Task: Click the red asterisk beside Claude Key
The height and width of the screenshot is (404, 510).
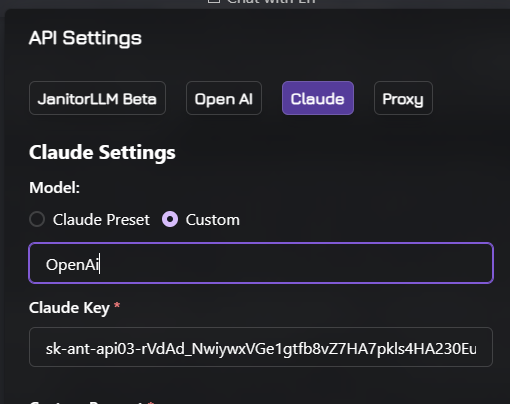Action: click(x=117, y=306)
